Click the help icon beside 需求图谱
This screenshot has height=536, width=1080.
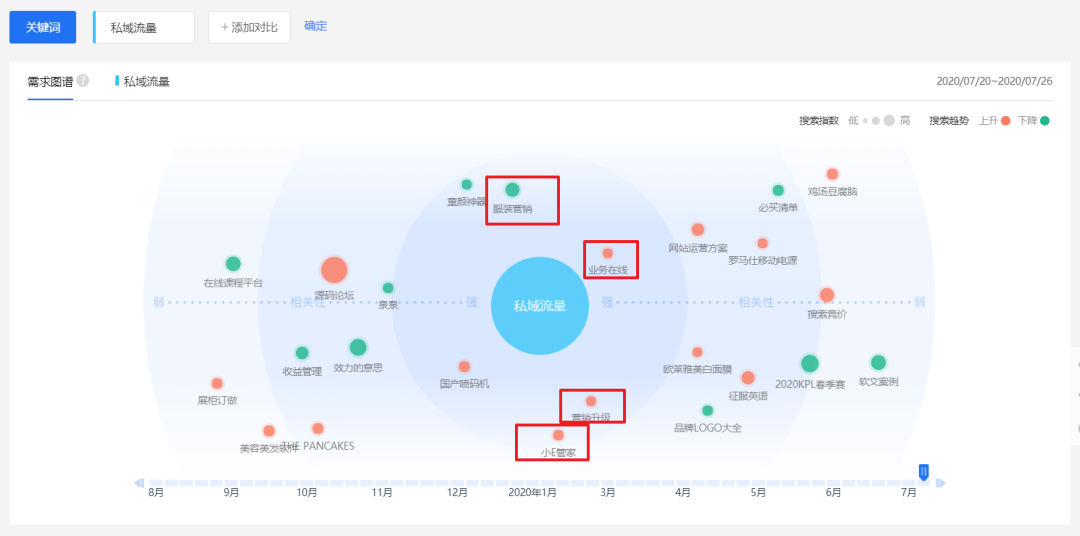coord(83,81)
